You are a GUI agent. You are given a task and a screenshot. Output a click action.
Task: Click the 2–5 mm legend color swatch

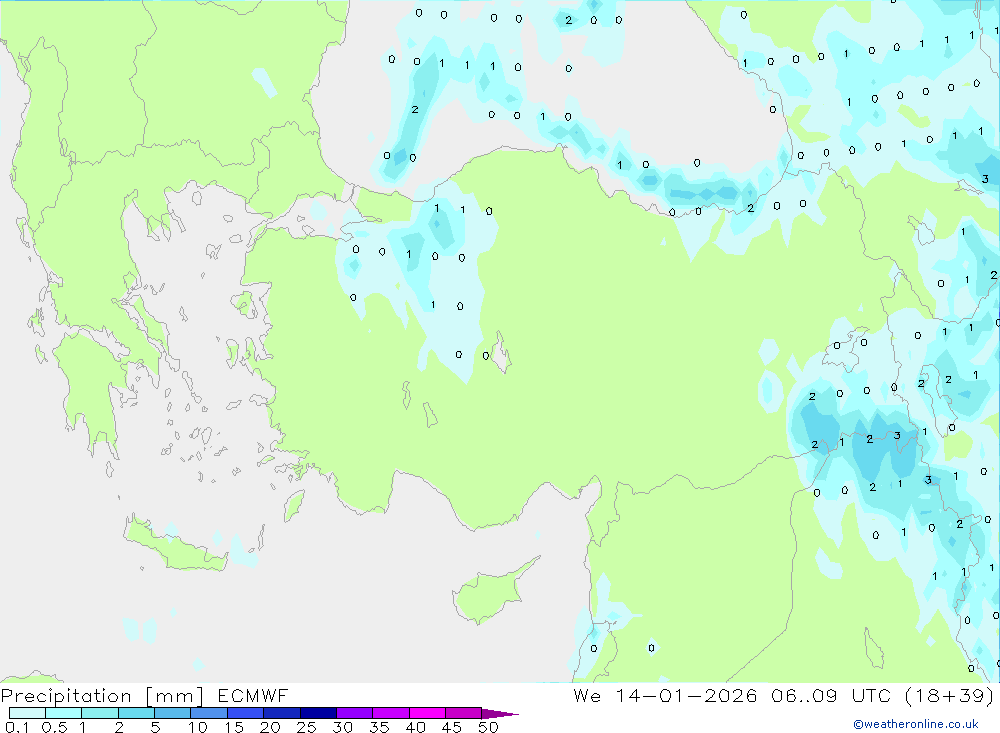(x=136, y=713)
